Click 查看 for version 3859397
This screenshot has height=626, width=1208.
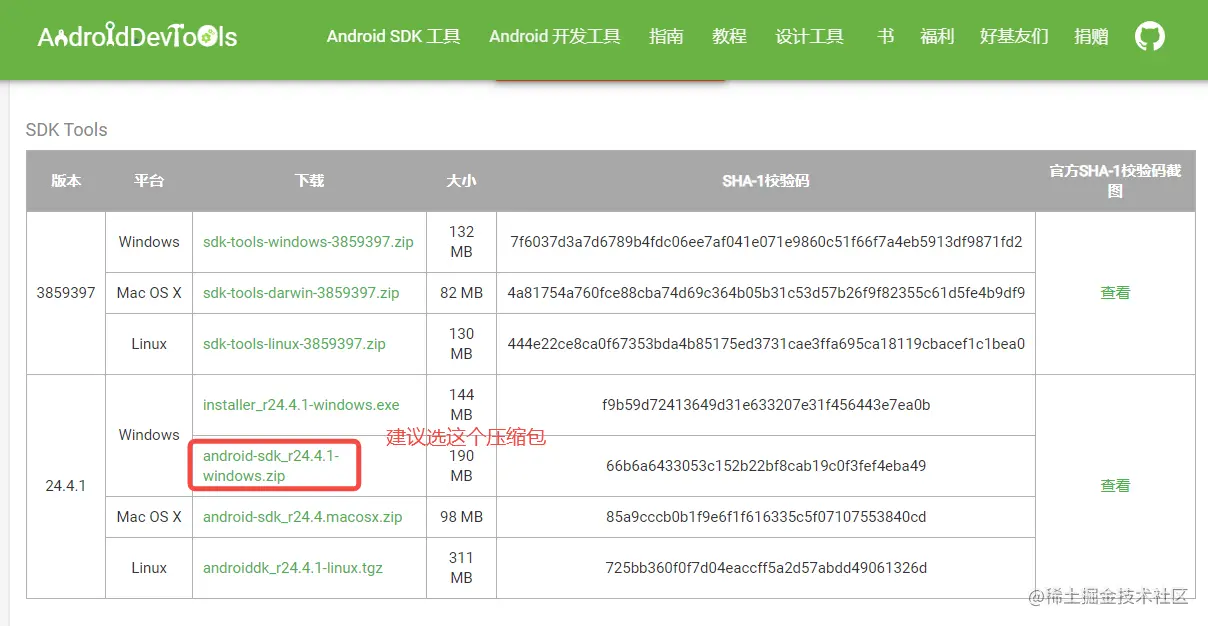tap(1115, 293)
